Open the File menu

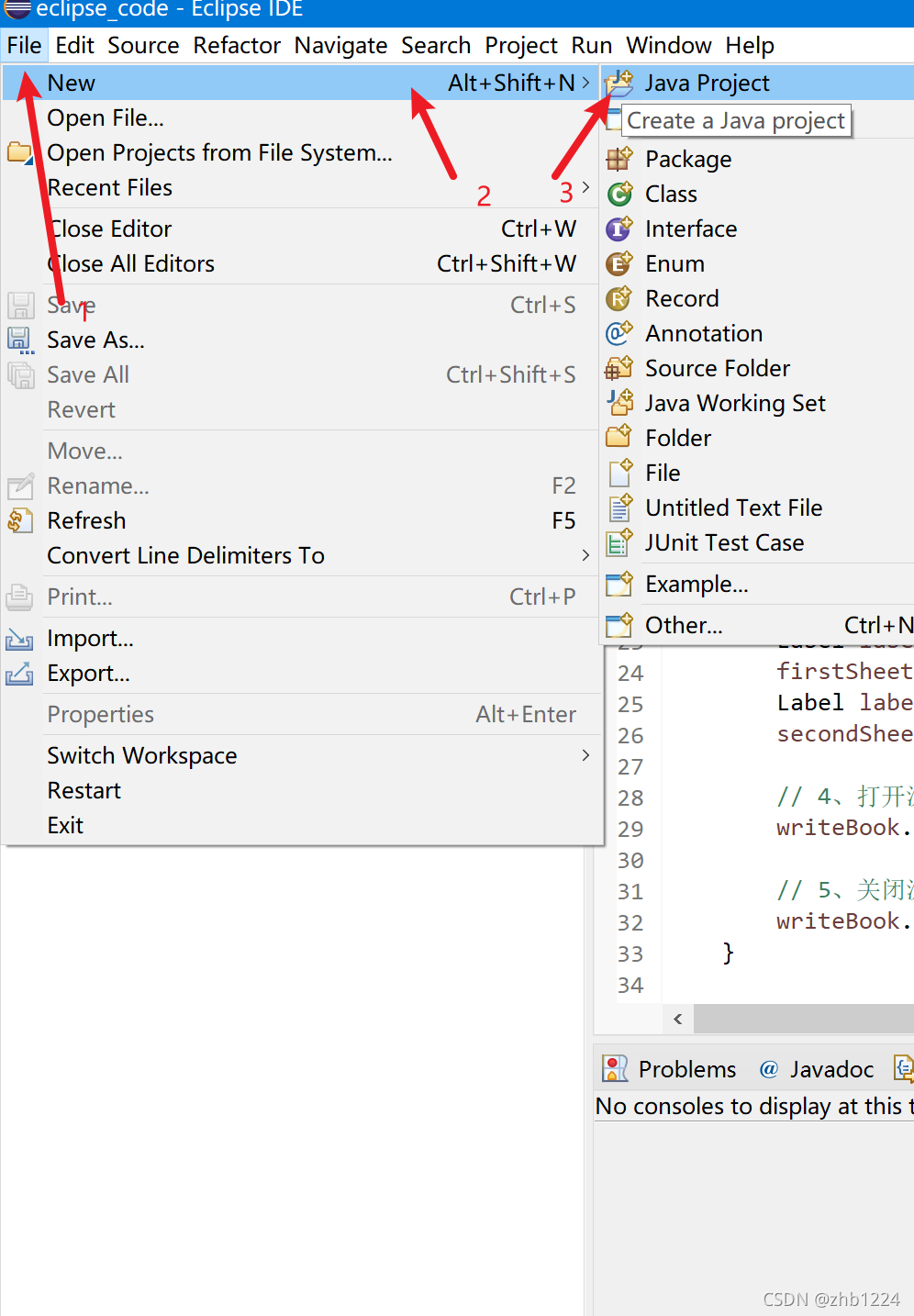click(x=25, y=45)
